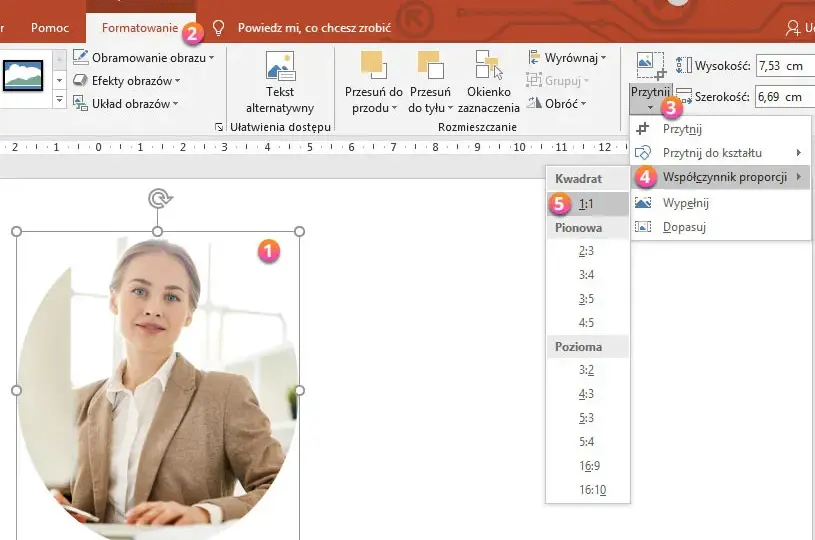This screenshot has height=540, width=815.
Task: Click top-right resize handle of the picture
Action: [299, 231]
